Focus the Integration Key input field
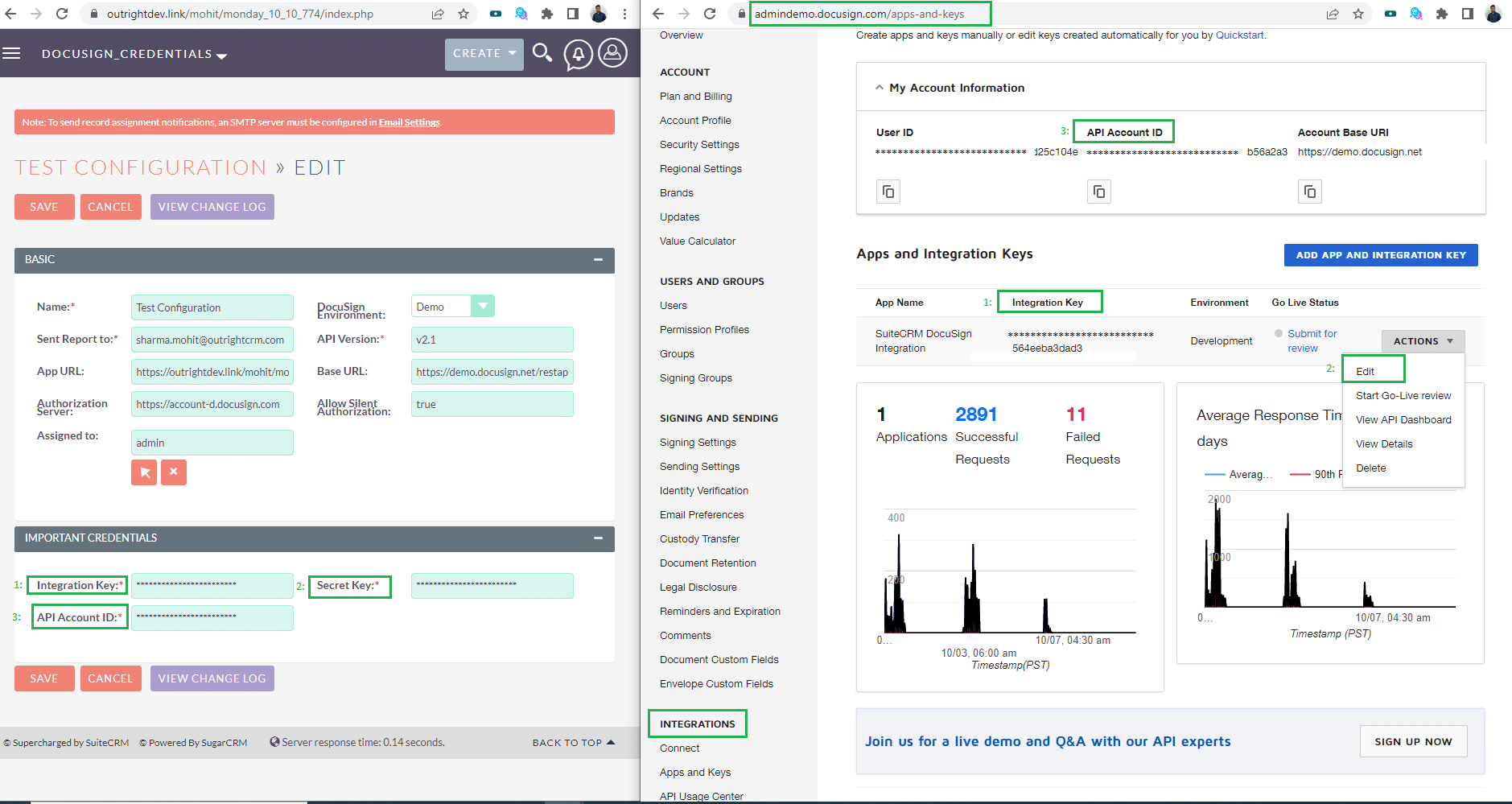1512x804 pixels. [212, 586]
